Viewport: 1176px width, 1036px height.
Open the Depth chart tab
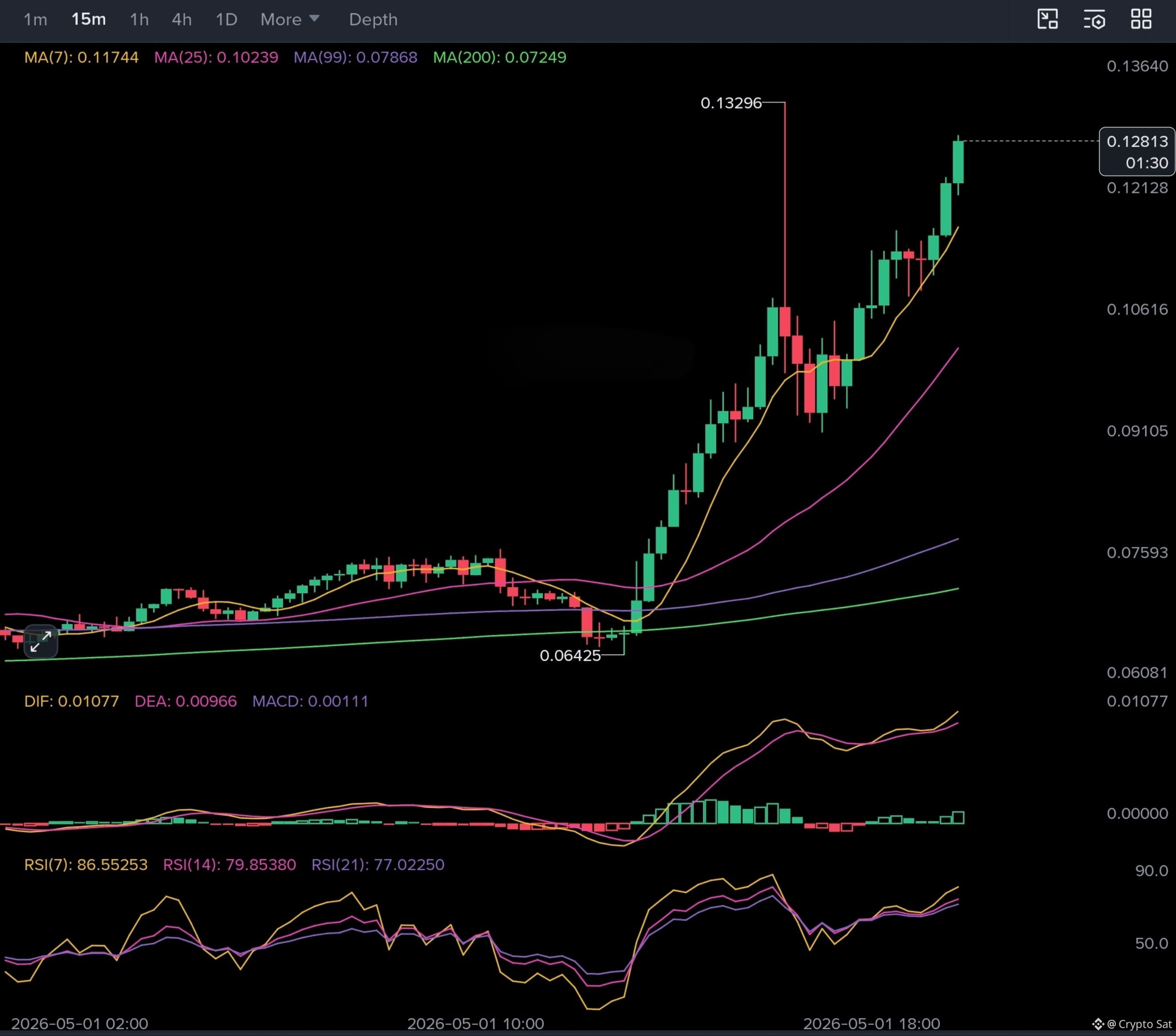tap(373, 20)
